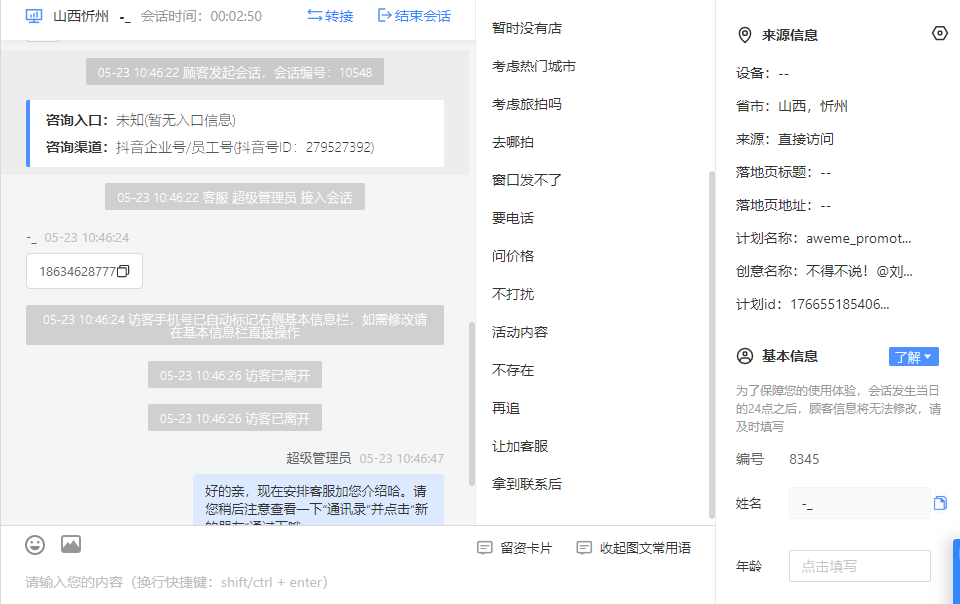
Task: Click the 咨询渠道 抖音企业号 line
Action: [210, 147]
